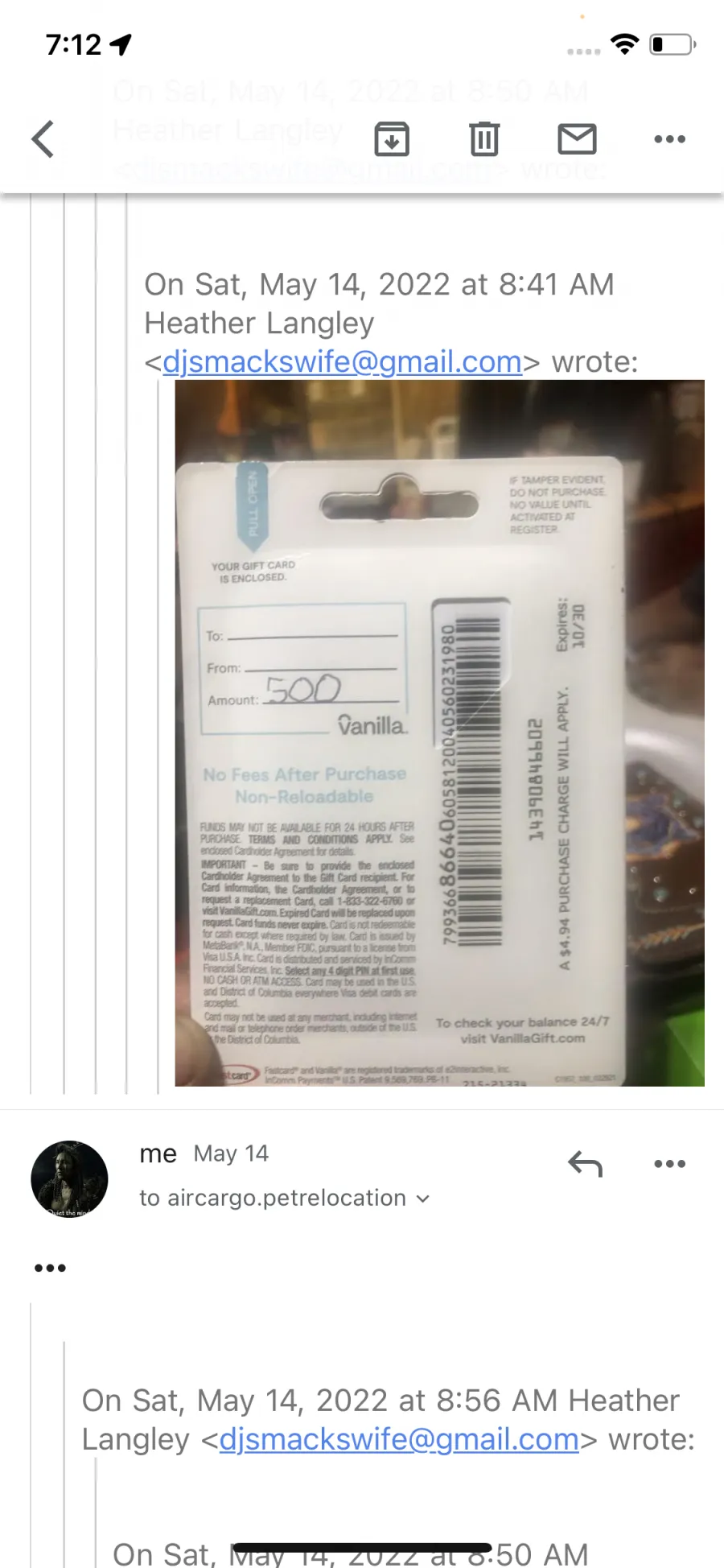This screenshot has width=724, height=1568.
Task: Show trimmed quoted content via three dots
Action: point(50,1269)
